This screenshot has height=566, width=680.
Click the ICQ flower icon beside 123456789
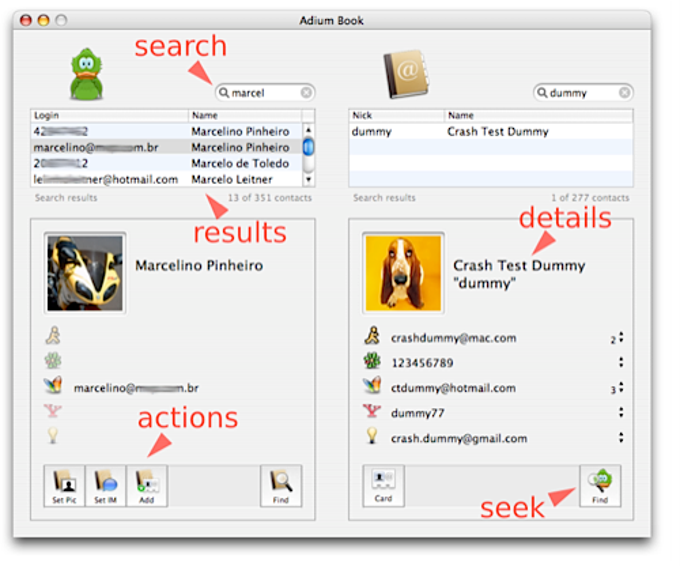[x=372, y=361]
